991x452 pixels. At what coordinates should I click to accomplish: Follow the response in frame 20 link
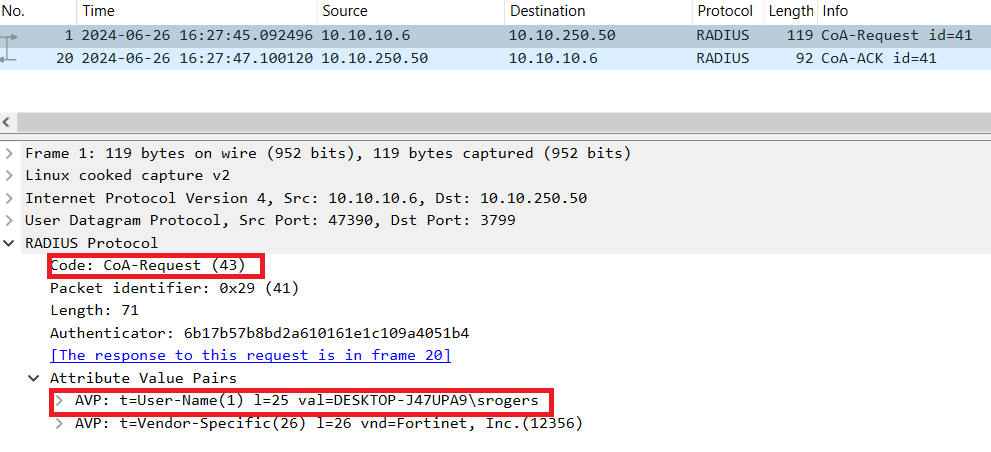pos(250,355)
